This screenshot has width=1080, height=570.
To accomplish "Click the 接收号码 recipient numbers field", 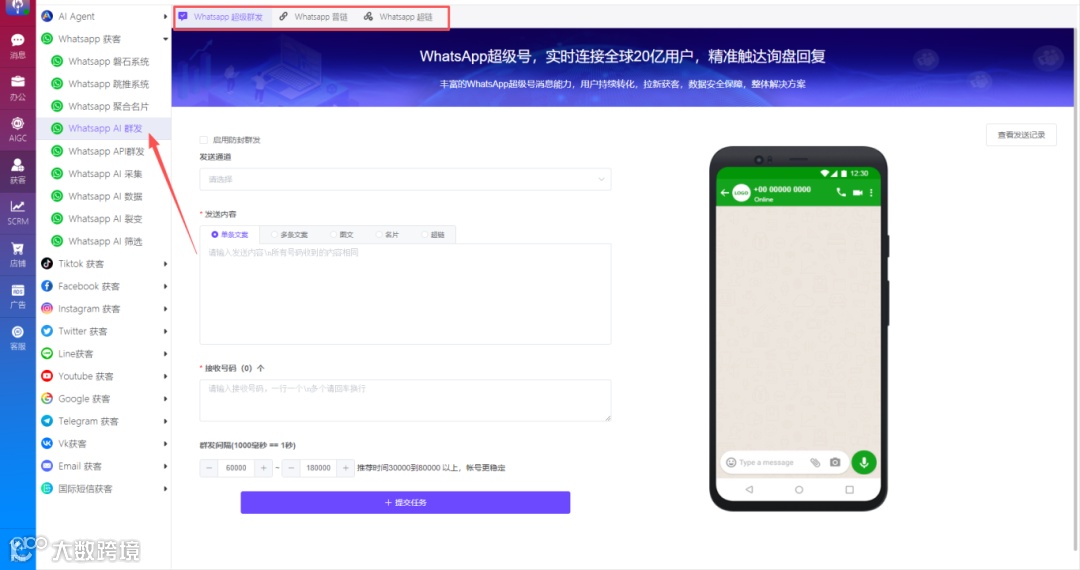I will 405,400.
